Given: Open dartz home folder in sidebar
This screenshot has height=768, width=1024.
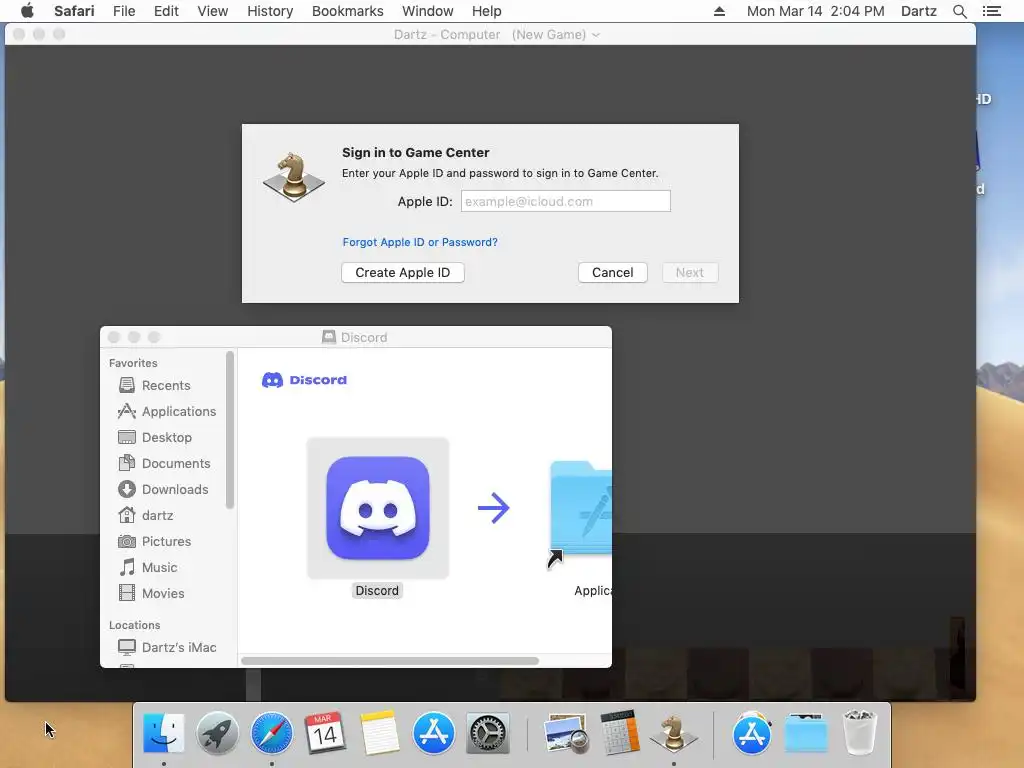Looking at the screenshot, I should point(146,515).
